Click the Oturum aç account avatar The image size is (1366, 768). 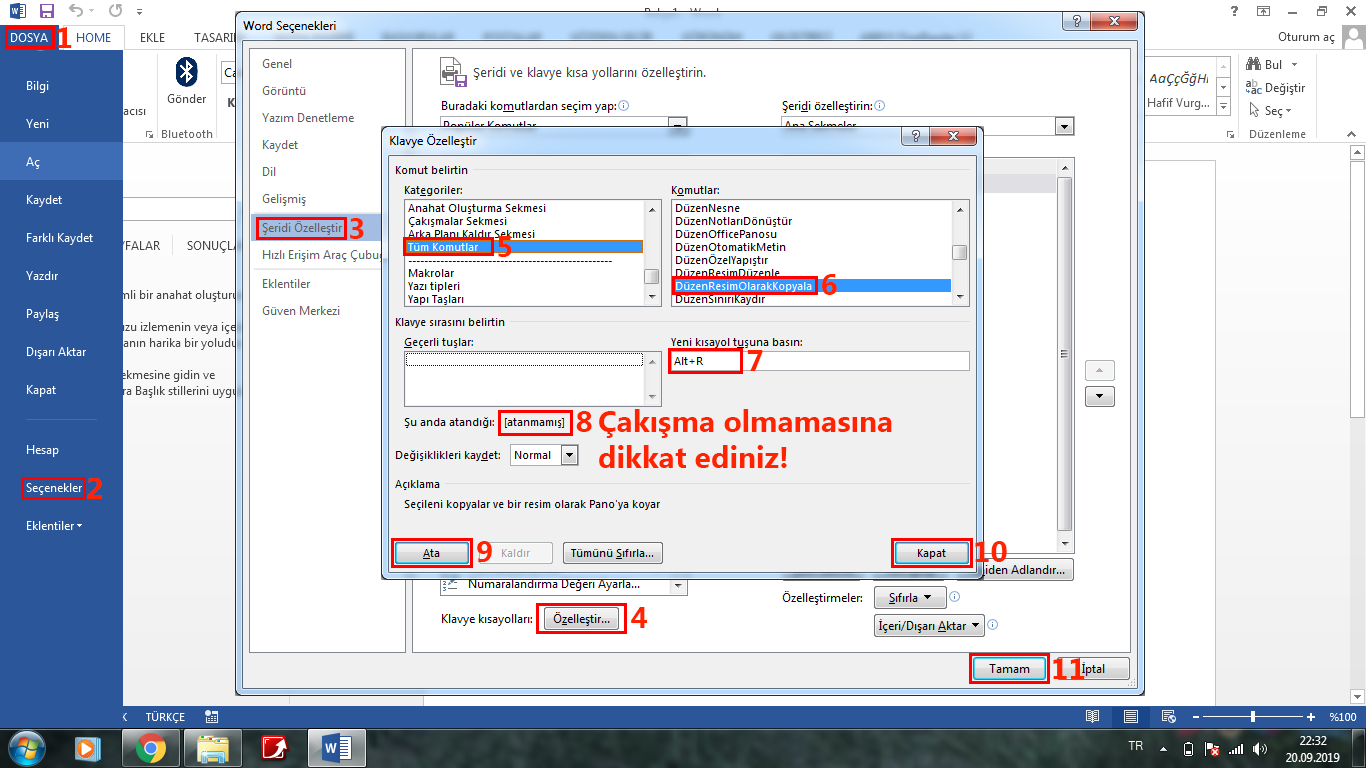click(1353, 38)
